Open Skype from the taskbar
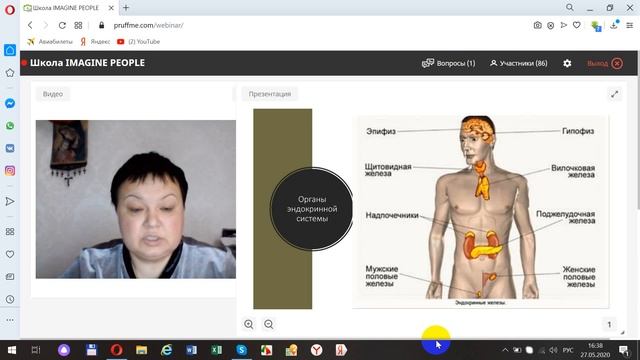Screen dimensions: 640x360 (241, 350)
